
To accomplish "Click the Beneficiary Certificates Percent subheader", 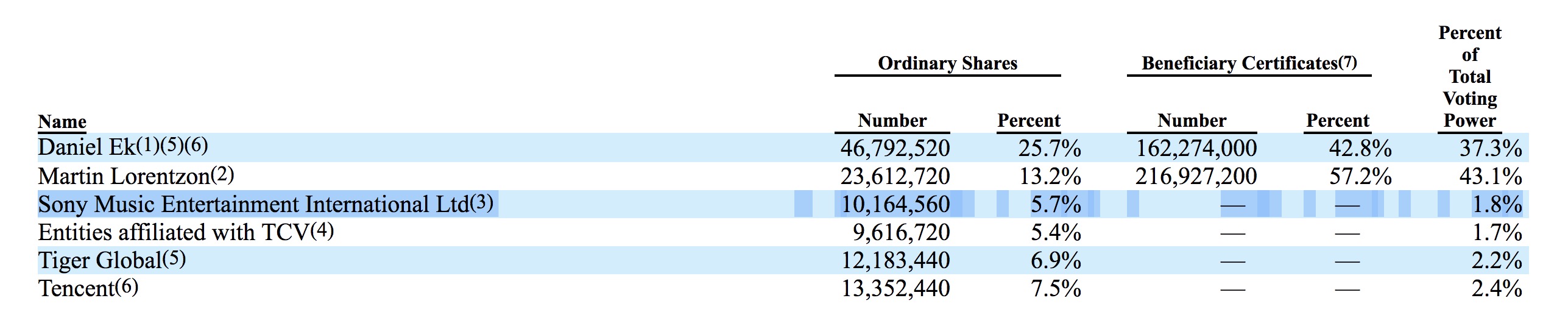I will click(x=1338, y=121).
